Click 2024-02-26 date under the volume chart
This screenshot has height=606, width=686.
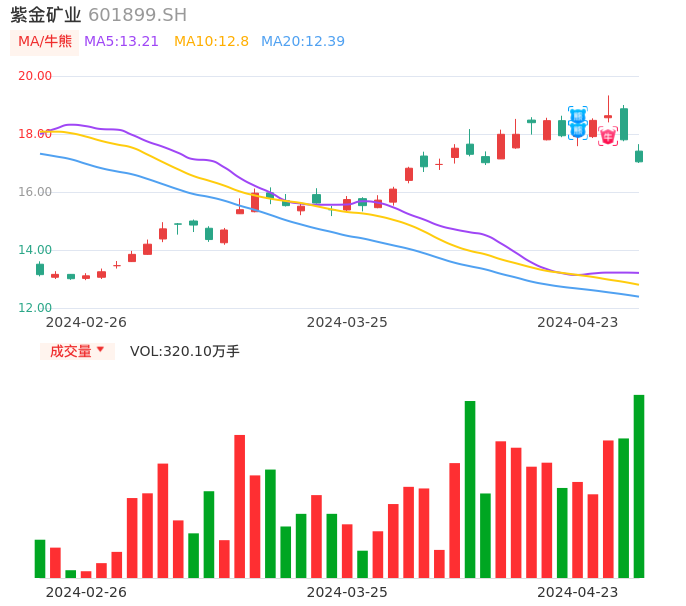click(86, 592)
